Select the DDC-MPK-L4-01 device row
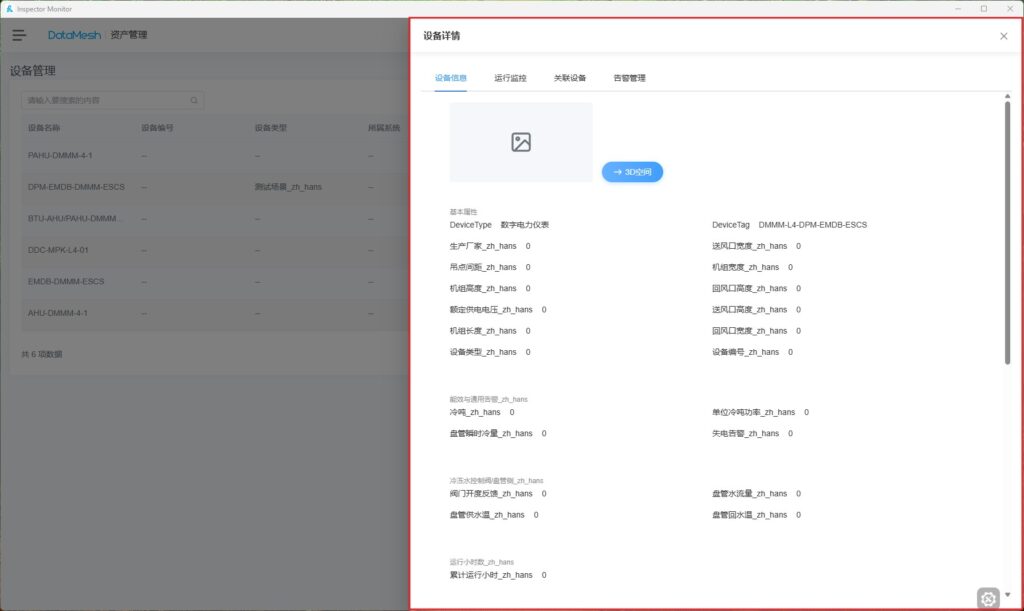1024x611 pixels. [59, 250]
